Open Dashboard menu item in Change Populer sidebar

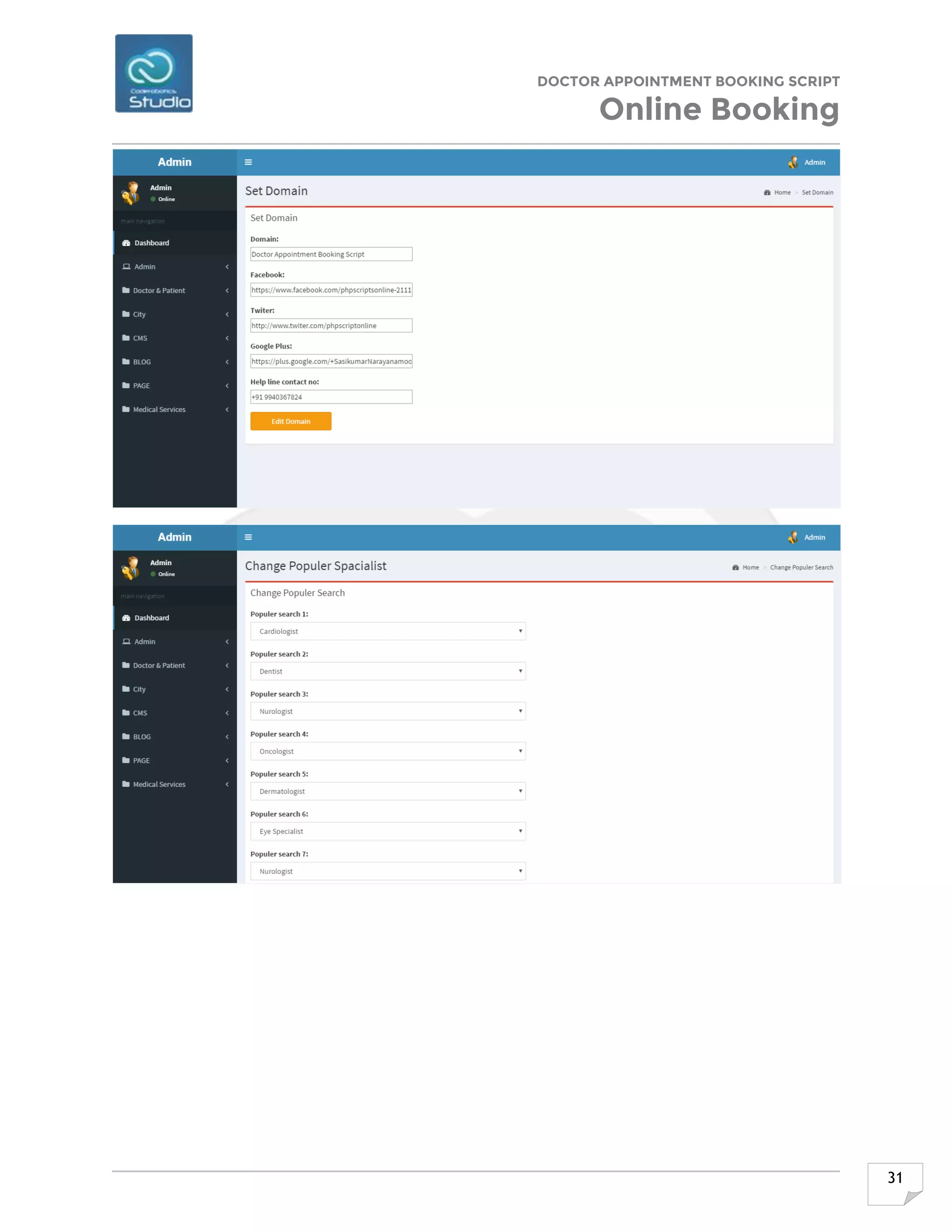click(175, 618)
